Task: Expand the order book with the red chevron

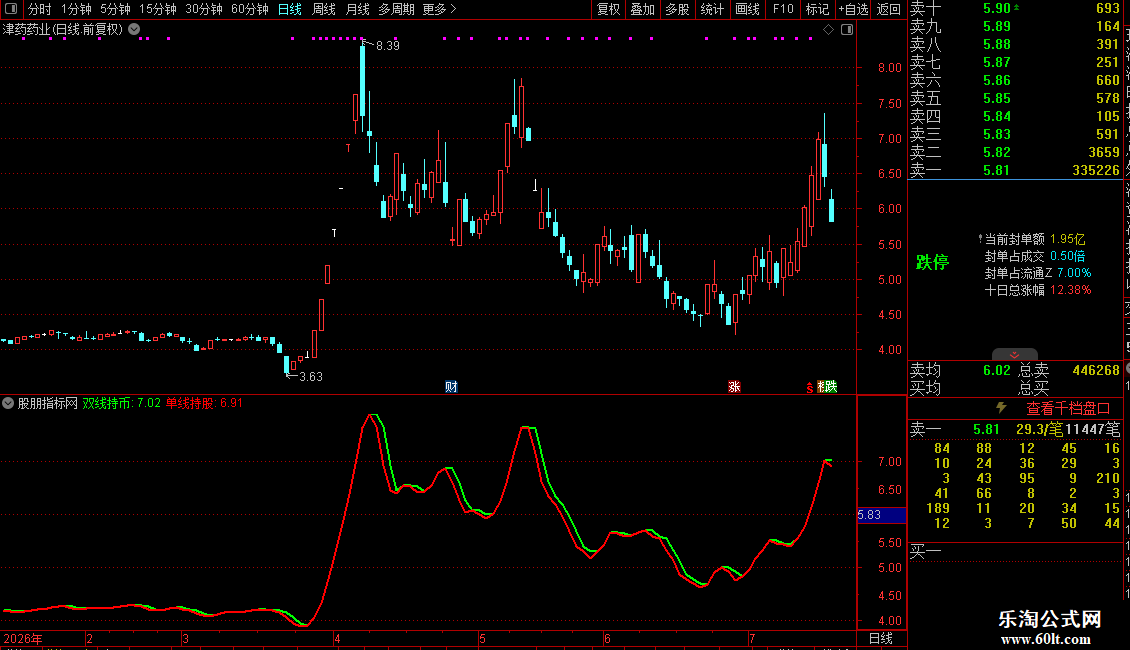Action: click(x=1015, y=355)
